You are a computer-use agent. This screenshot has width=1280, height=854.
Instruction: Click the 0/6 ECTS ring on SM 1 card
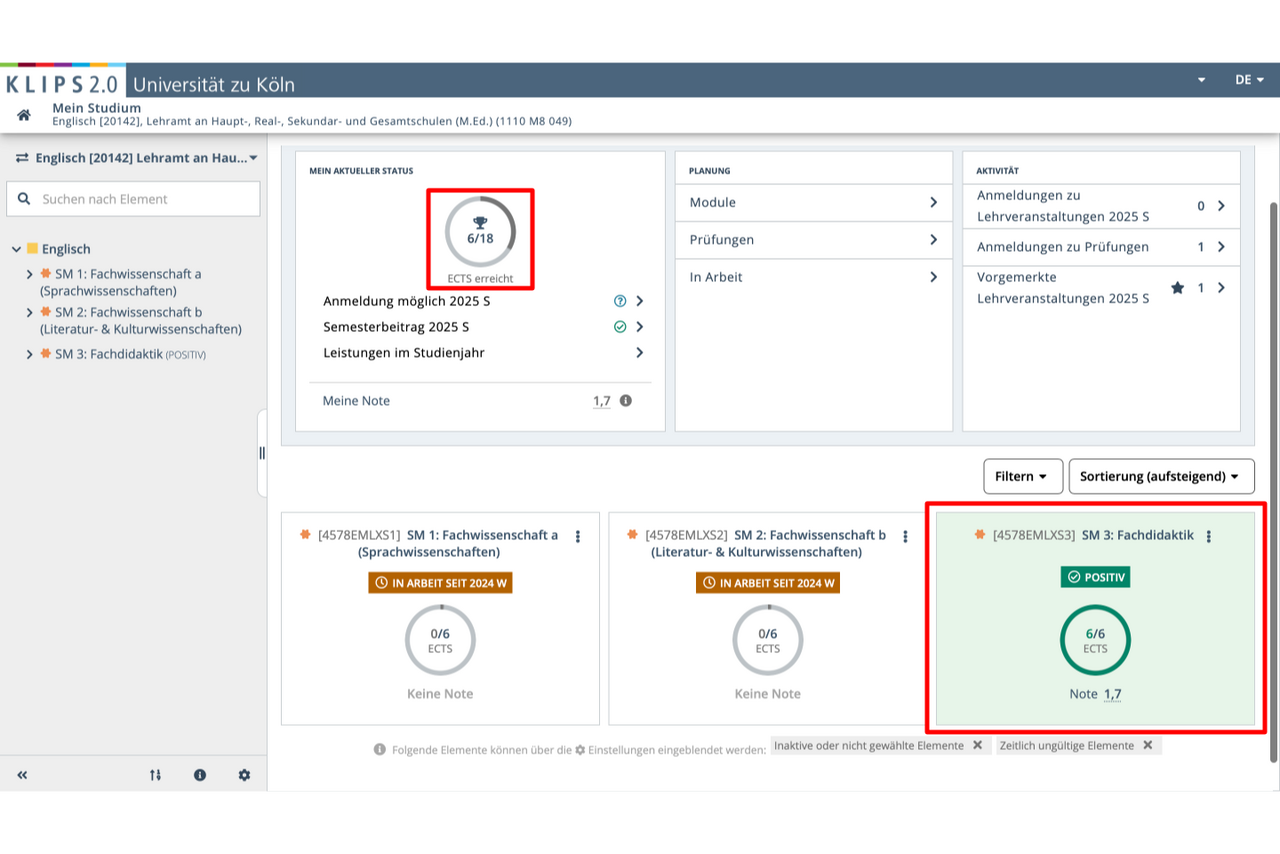pos(440,640)
